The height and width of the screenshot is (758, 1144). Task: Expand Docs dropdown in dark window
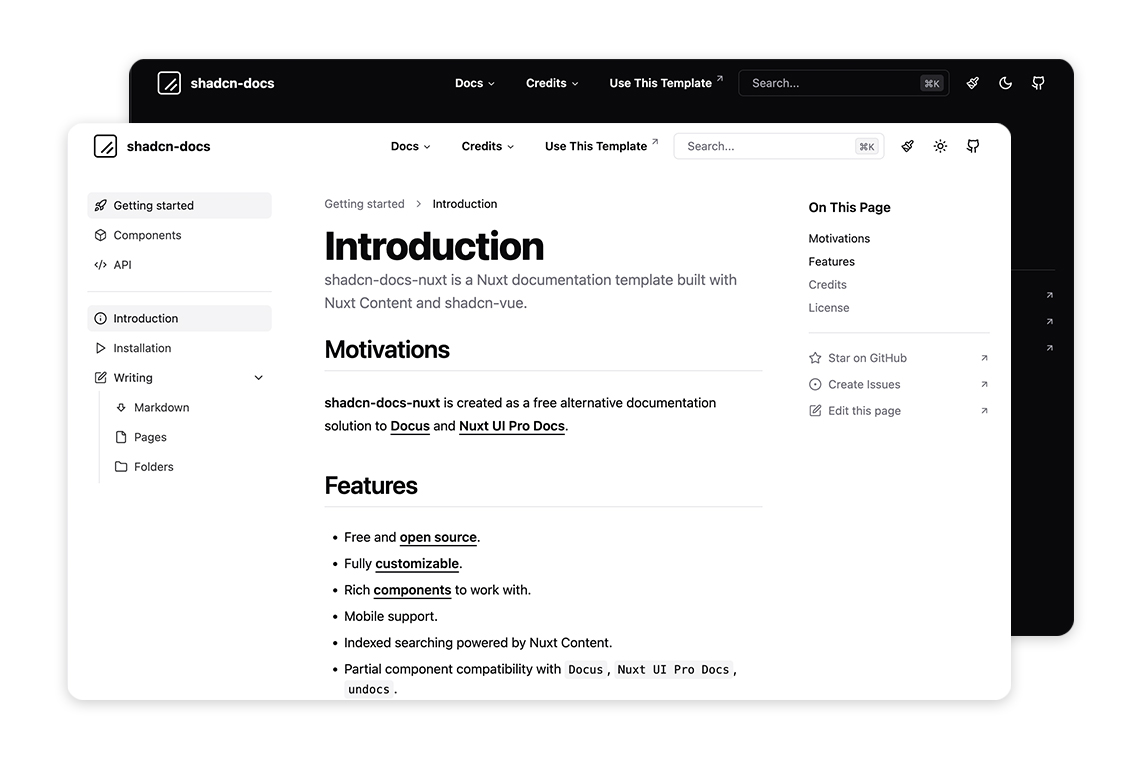point(475,83)
